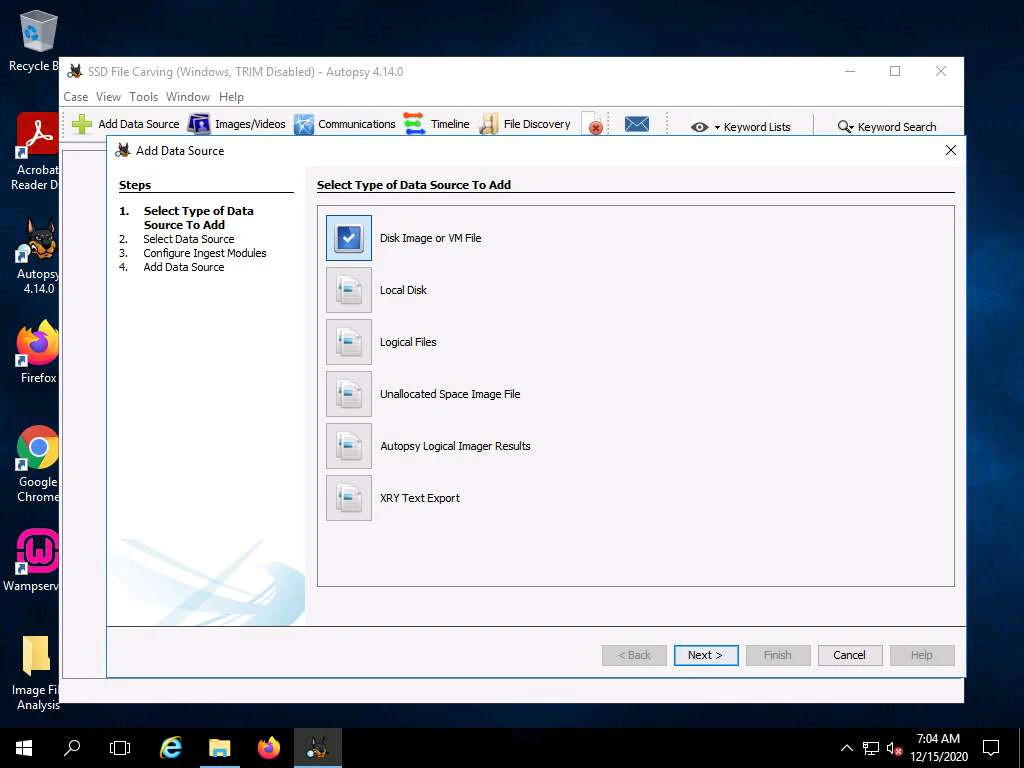Click the Cancel button

click(x=850, y=655)
